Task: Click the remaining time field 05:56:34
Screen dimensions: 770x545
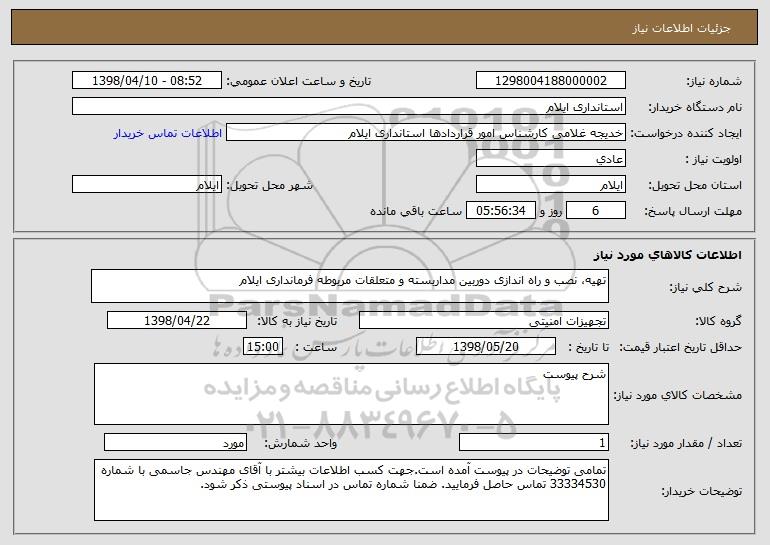Action: 500,211
